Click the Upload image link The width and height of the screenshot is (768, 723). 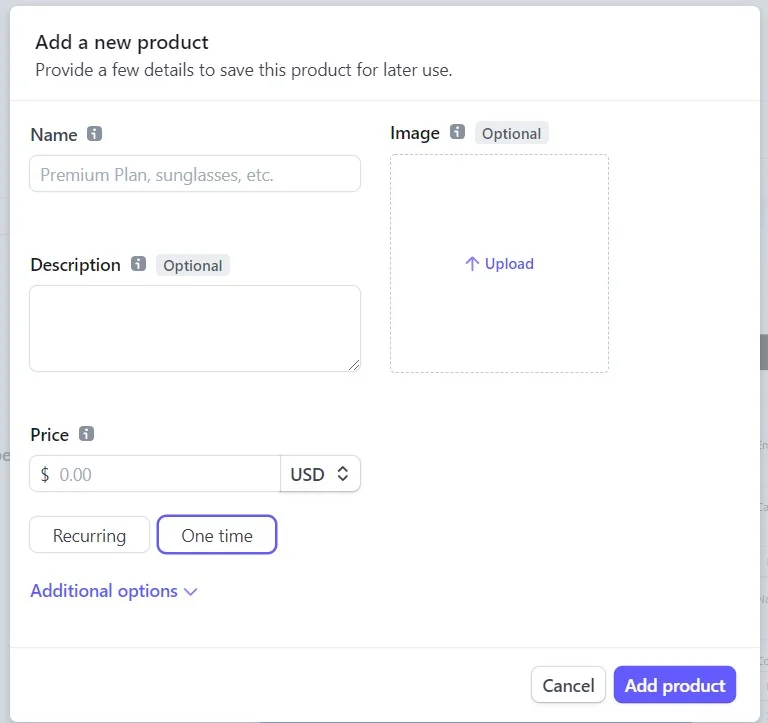click(x=509, y=264)
